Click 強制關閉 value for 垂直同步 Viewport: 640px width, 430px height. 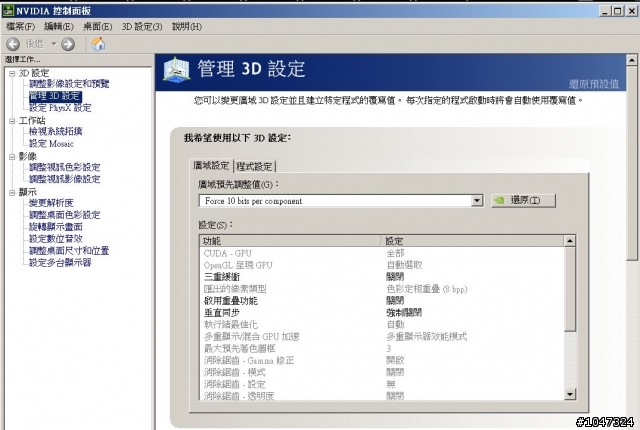[x=404, y=313]
